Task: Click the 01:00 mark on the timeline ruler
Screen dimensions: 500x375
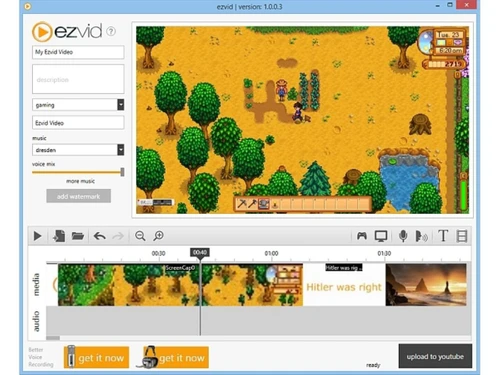Action: point(271,254)
